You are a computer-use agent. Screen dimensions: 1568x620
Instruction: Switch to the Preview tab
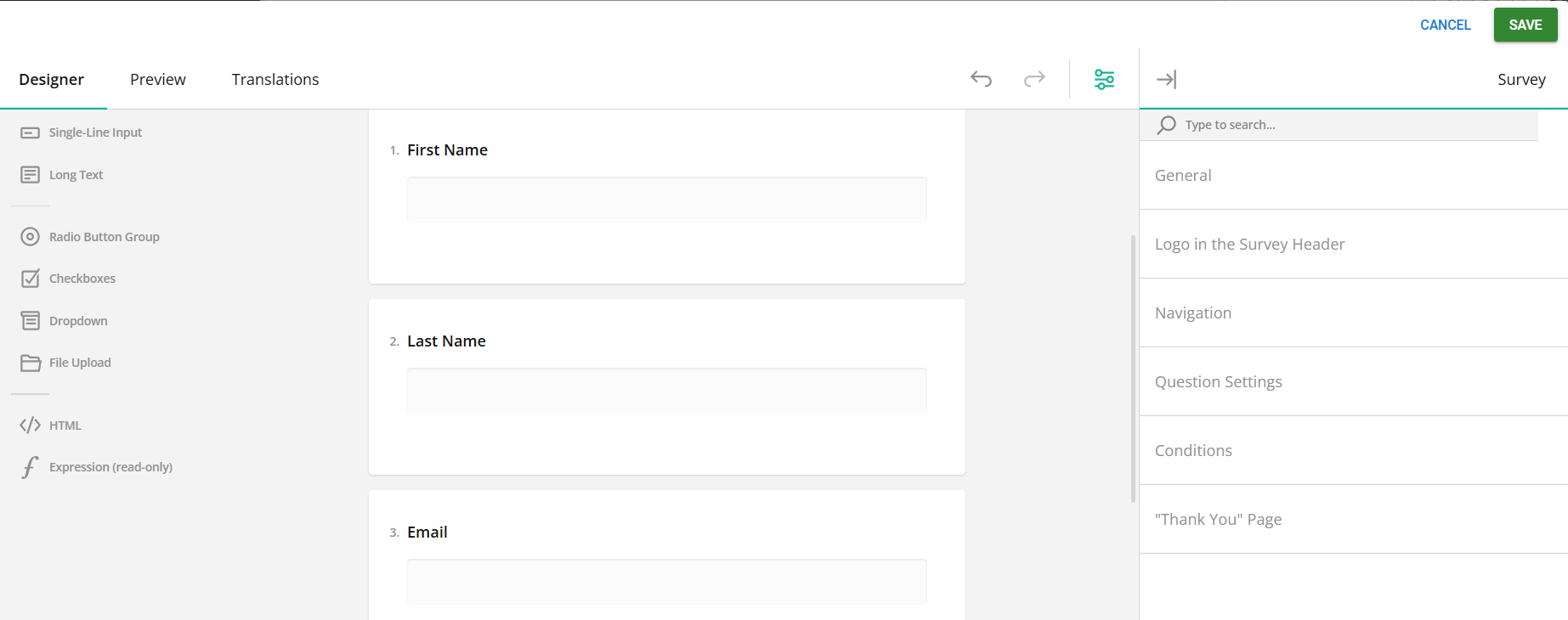158,79
